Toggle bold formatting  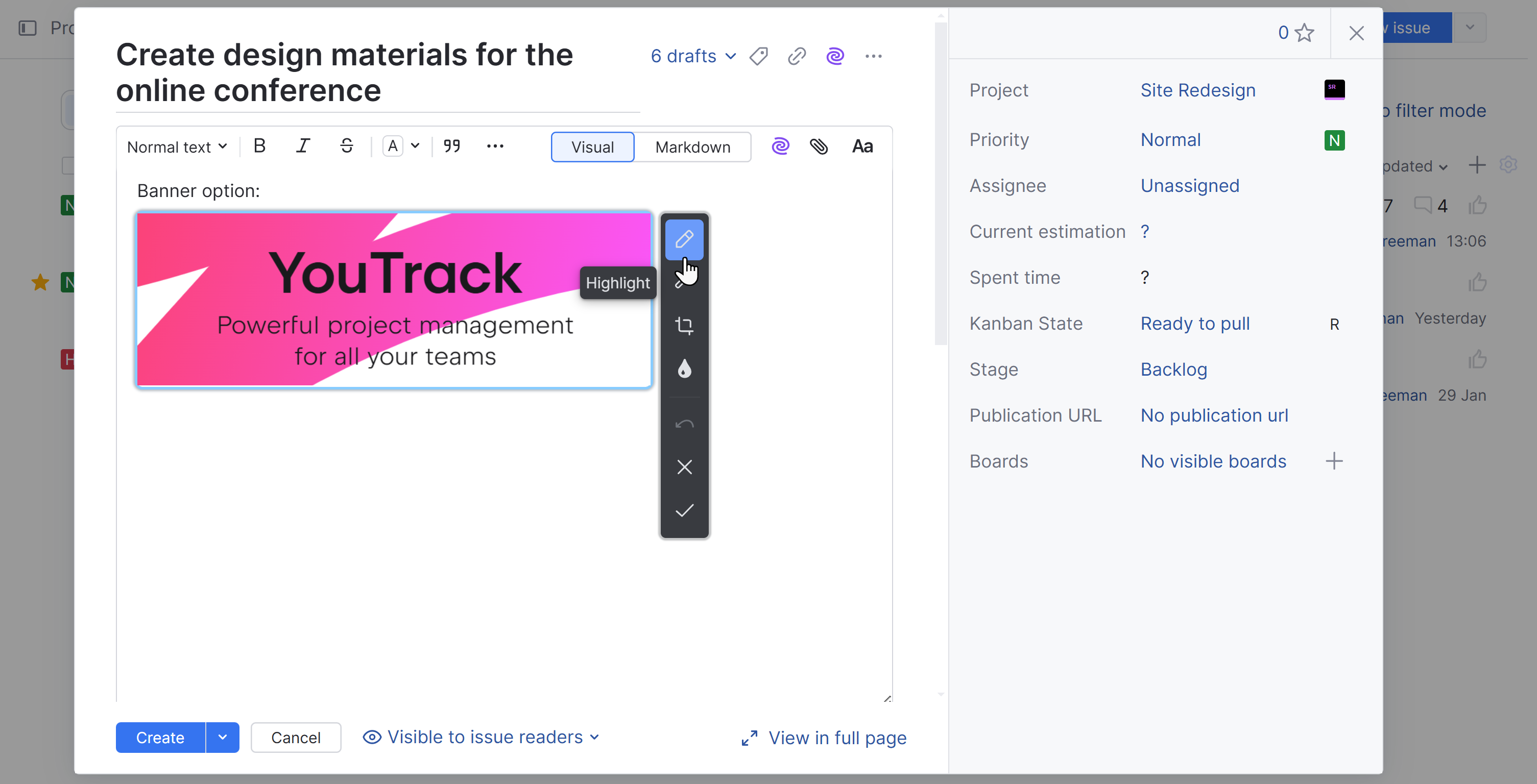click(259, 146)
